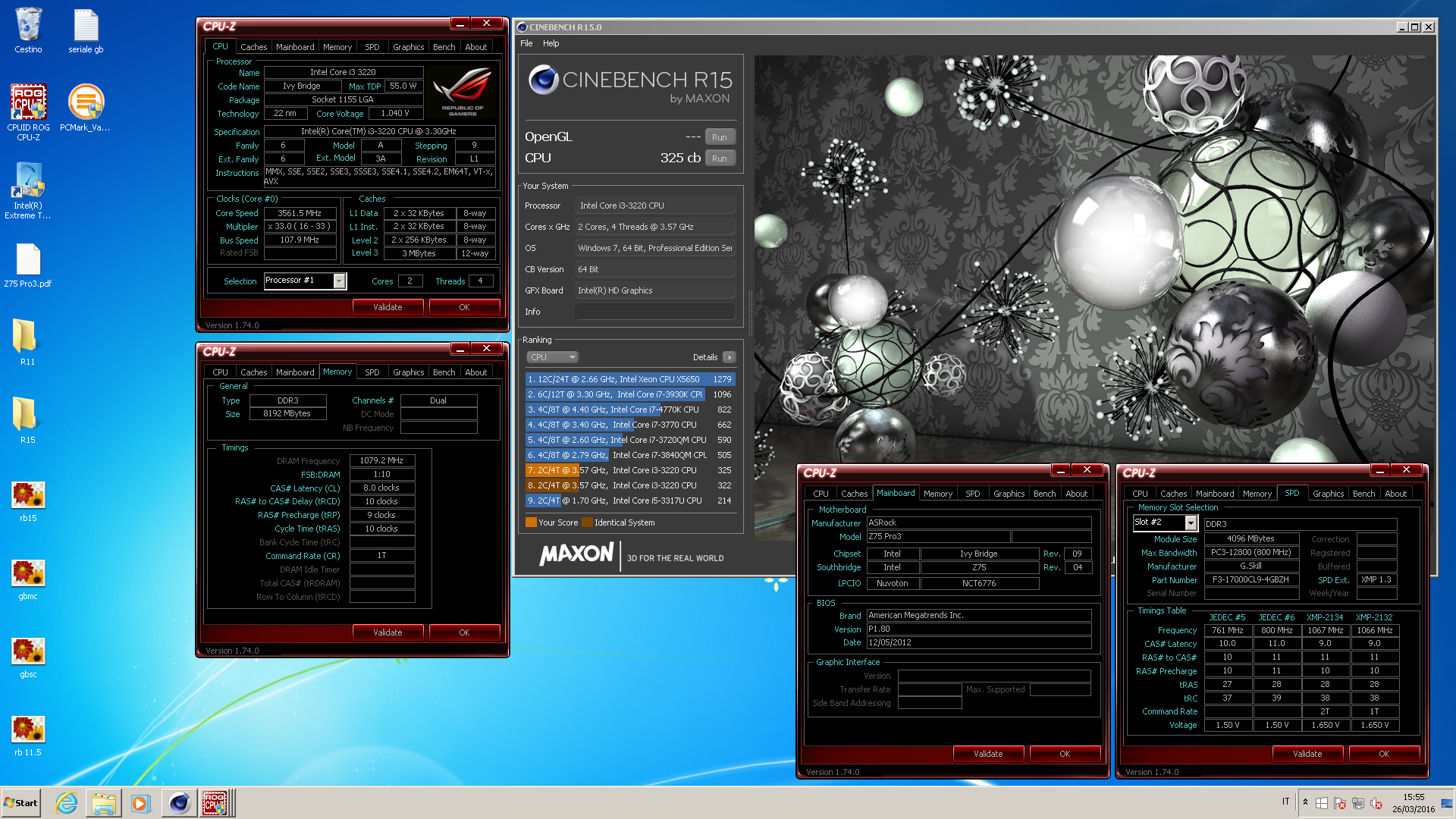The width and height of the screenshot is (1456, 819).
Task: Switch to Caches tab in top CPU-Z window
Action: 253,47
